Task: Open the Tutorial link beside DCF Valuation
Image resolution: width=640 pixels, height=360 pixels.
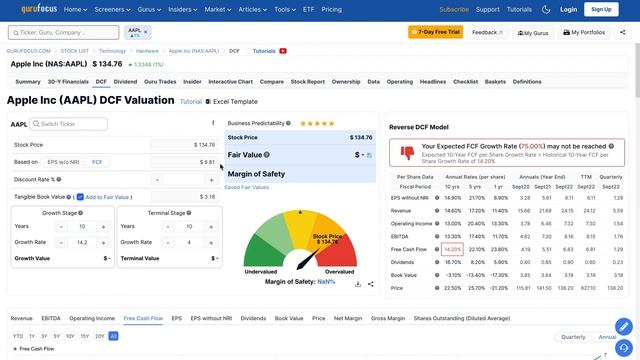Action: pos(191,102)
